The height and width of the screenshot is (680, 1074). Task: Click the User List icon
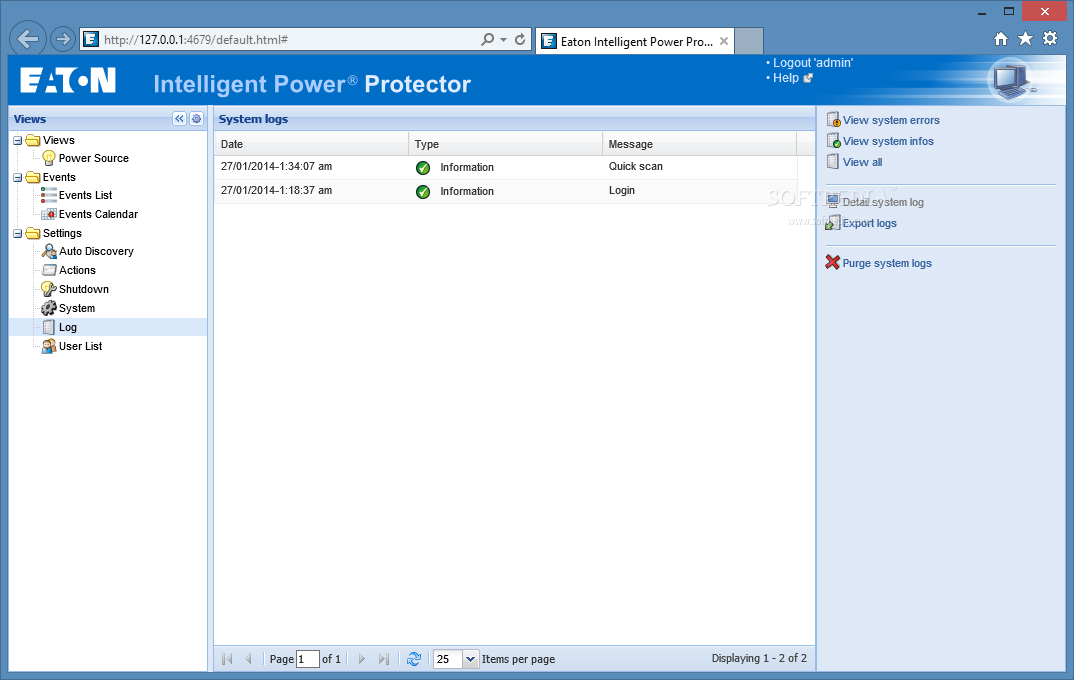[x=49, y=347]
